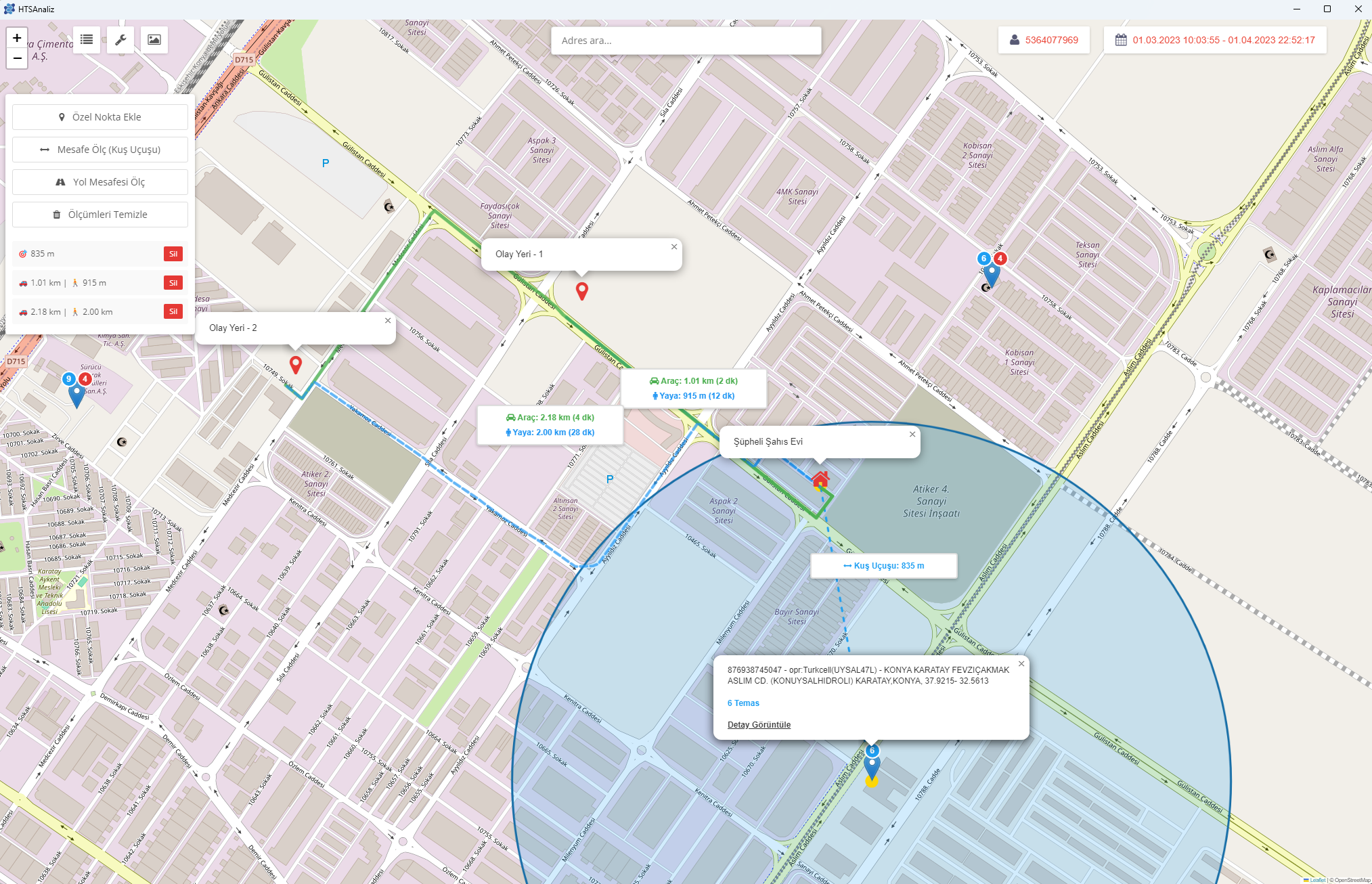Delete the 2.18 km measurement with Sil
Image resolution: width=1372 pixels, height=884 pixels.
[x=173, y=311]
